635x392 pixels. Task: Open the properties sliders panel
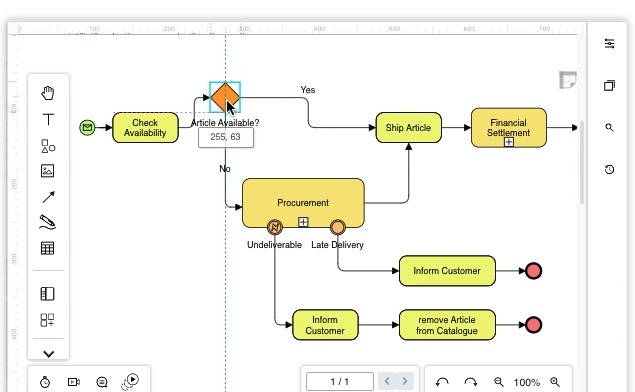(609, 43)
